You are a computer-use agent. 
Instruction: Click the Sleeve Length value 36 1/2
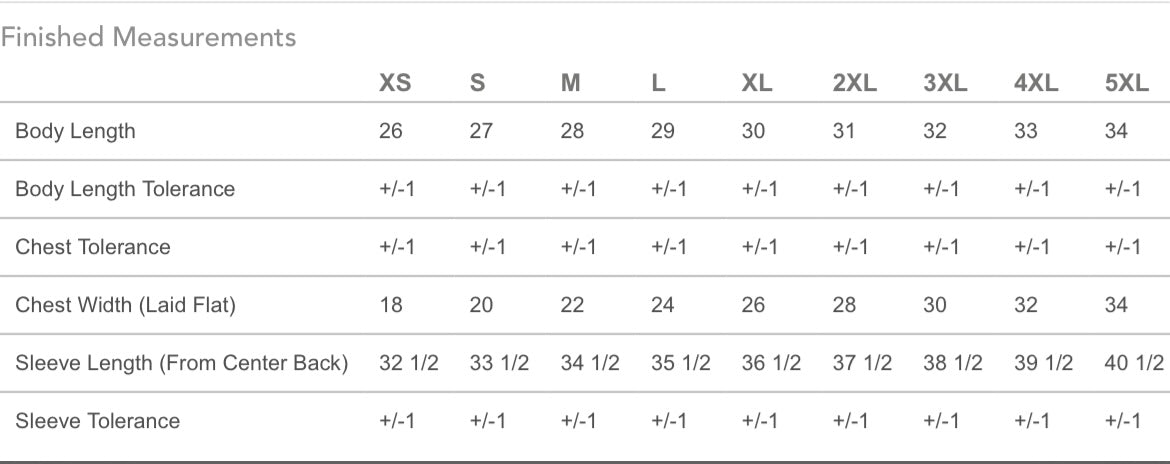pyautogui.click(x=772, y=363)
